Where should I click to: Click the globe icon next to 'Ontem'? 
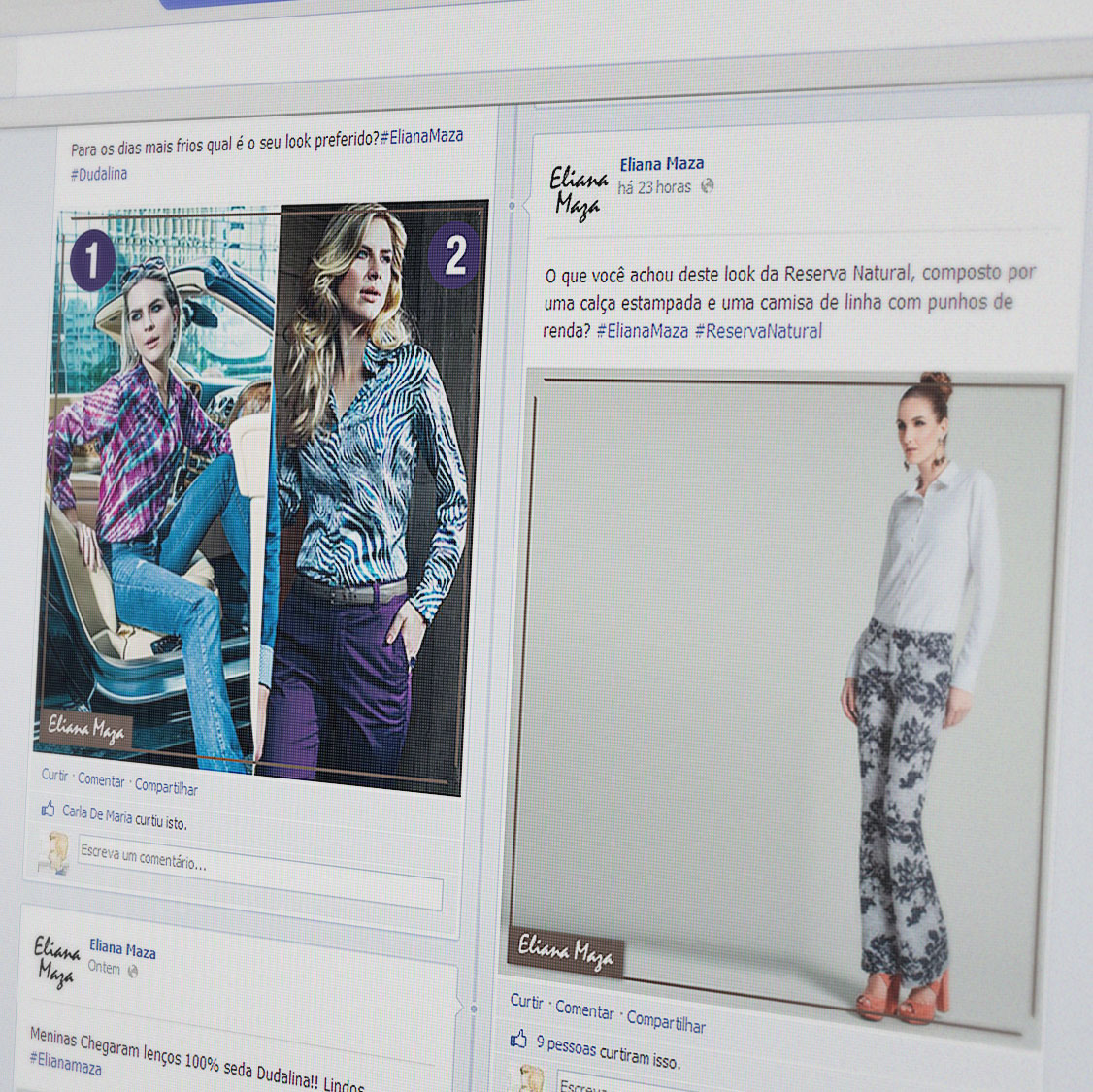pos(133,970)
